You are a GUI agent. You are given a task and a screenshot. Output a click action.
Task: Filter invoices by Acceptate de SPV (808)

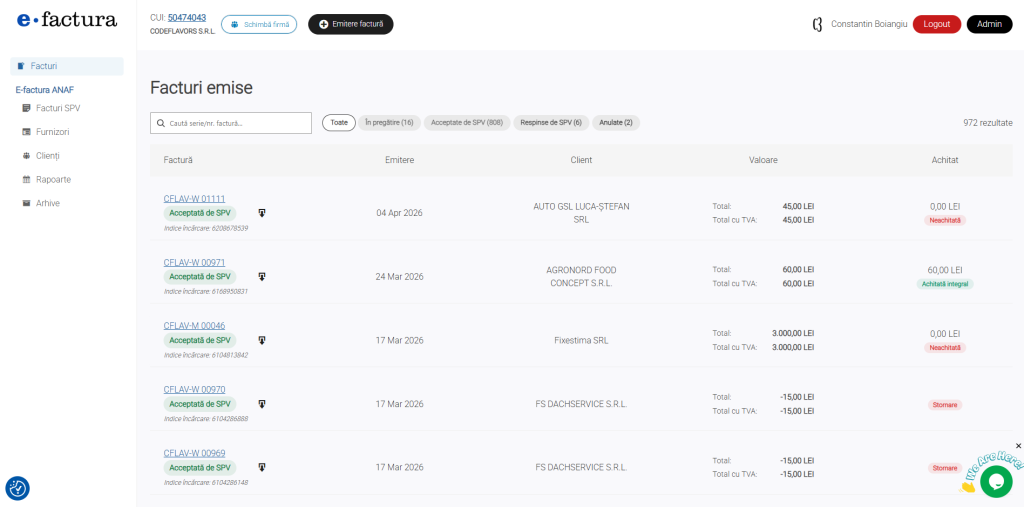tap(466, 123)
